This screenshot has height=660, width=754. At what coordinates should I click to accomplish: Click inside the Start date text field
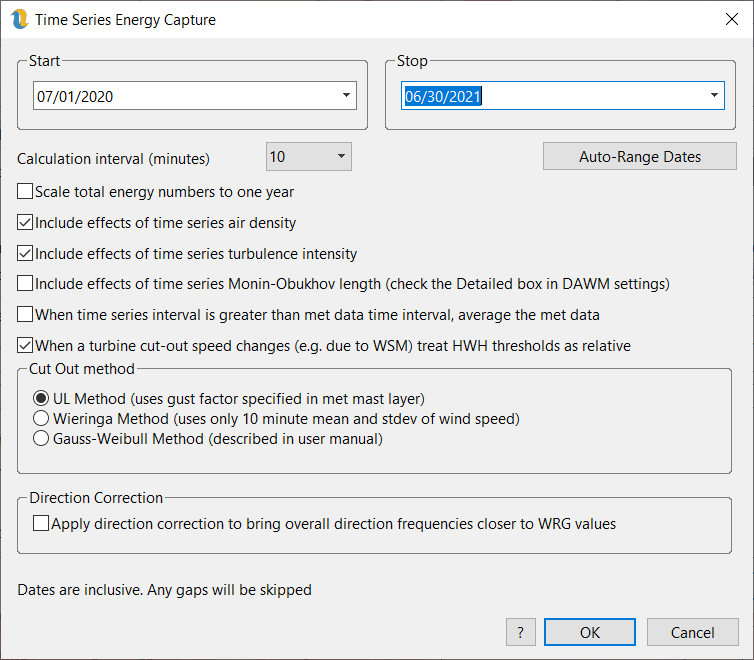click(180, 96)
